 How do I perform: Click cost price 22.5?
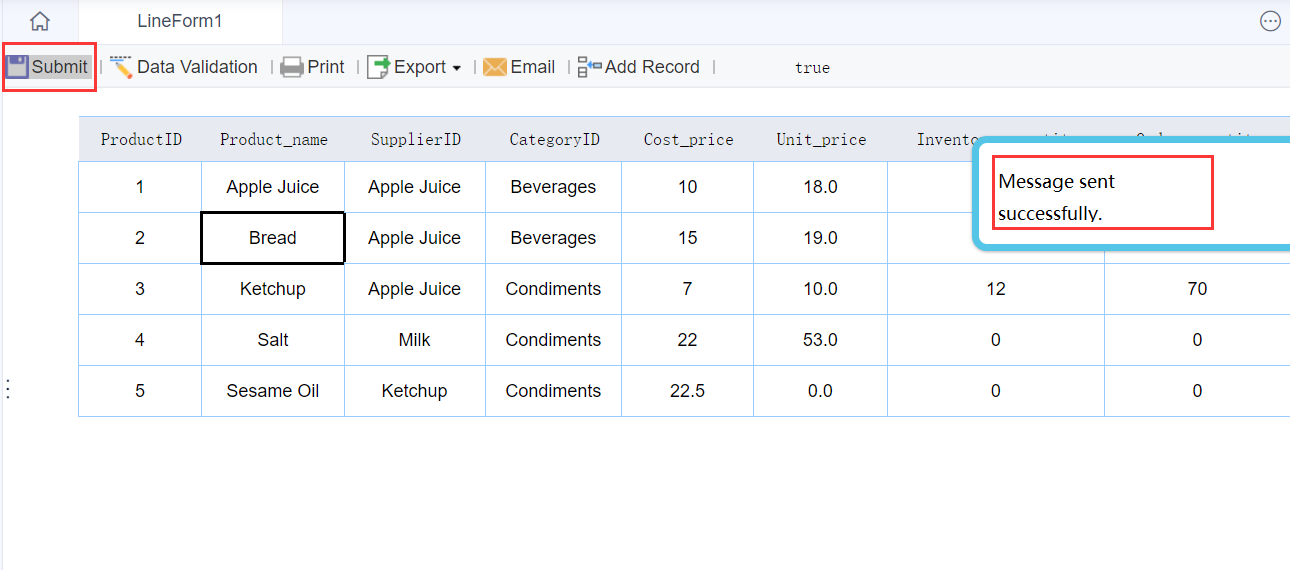point(688,391)
